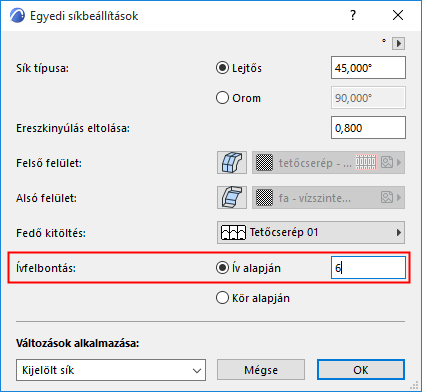The width and height of the screenshot is (422, 392).
Task: Click the Alsó felület surface override icon
Action: tap(232, 198)
